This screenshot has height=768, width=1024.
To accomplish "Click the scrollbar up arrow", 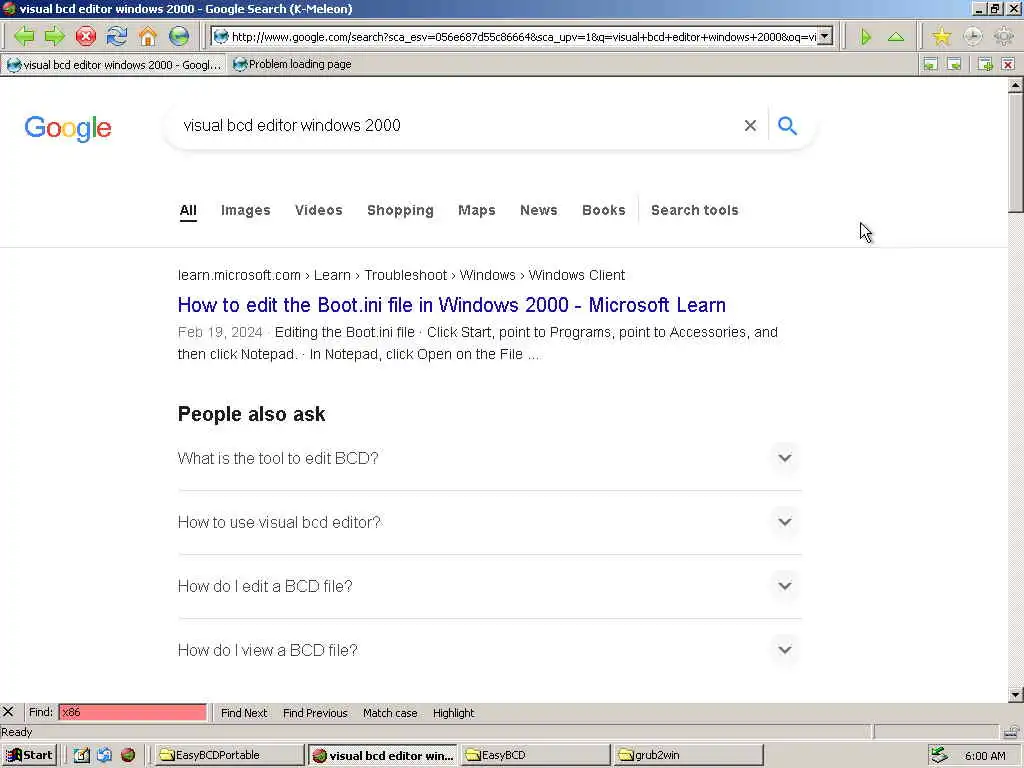I will pyautogui.click(x=1016, y=85).
